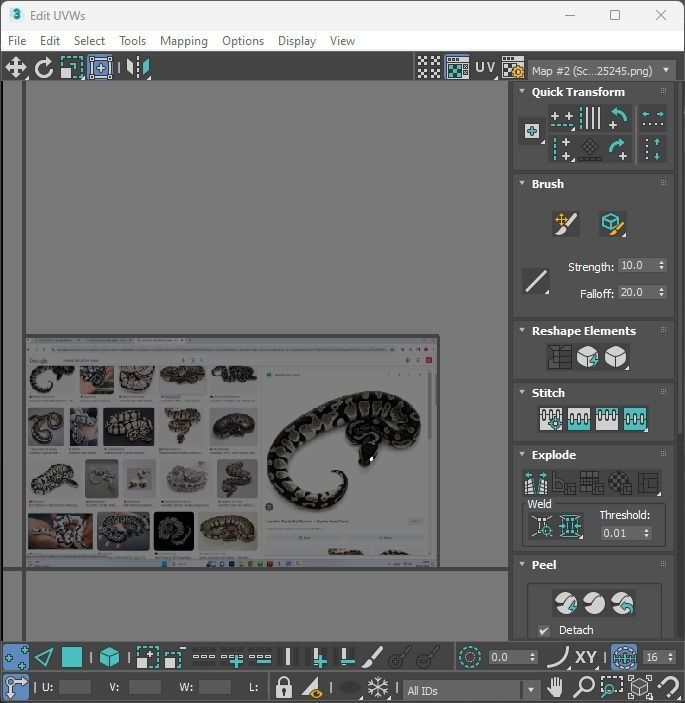Toggle the Lock Selection padlock icon

283,687
